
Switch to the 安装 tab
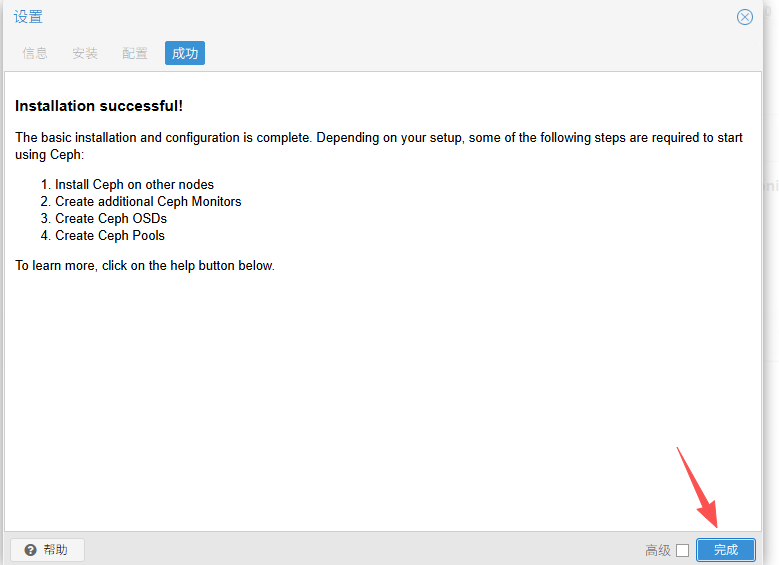(85, 53)
